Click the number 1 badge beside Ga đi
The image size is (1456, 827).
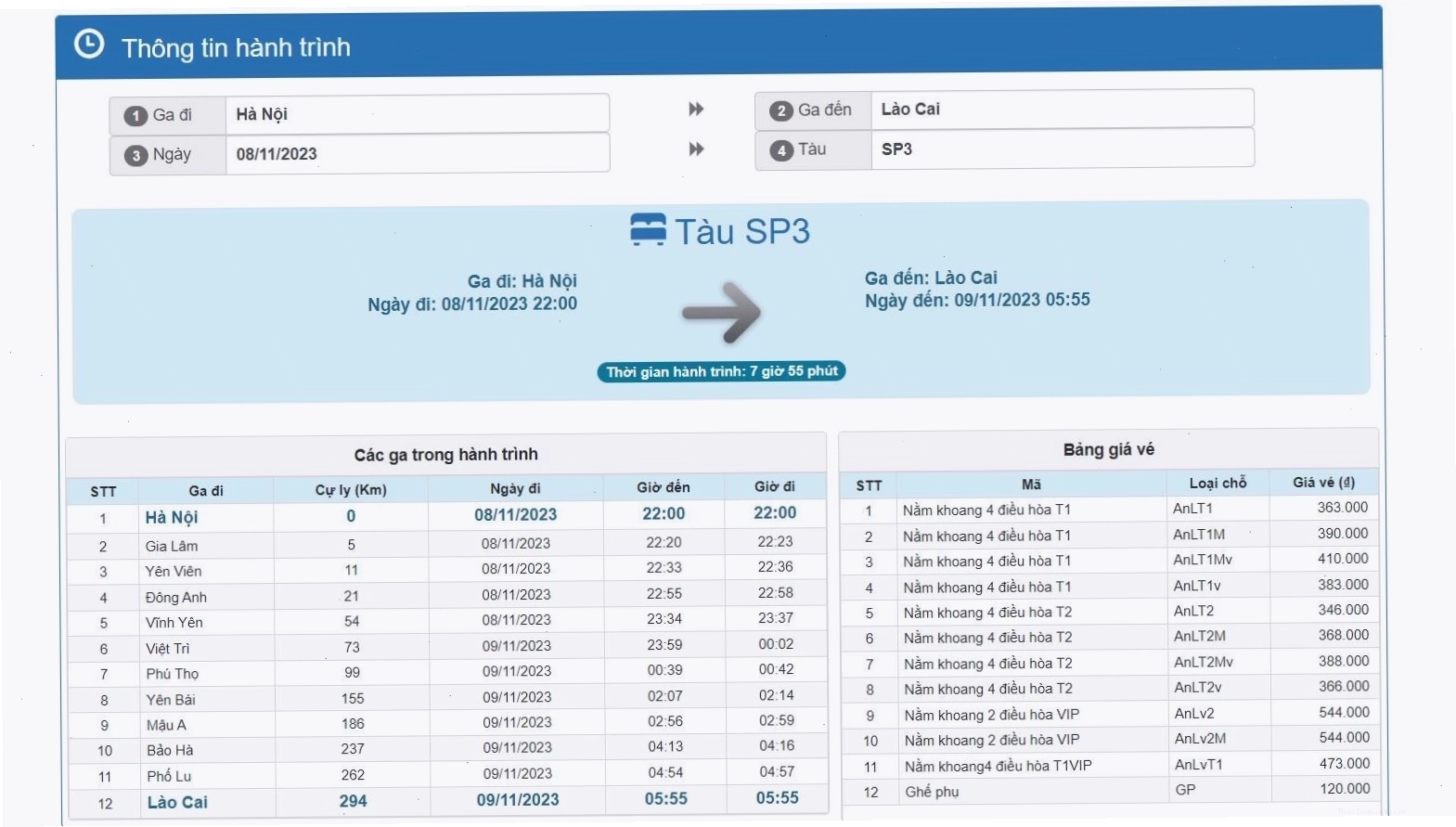click(135, 116)
